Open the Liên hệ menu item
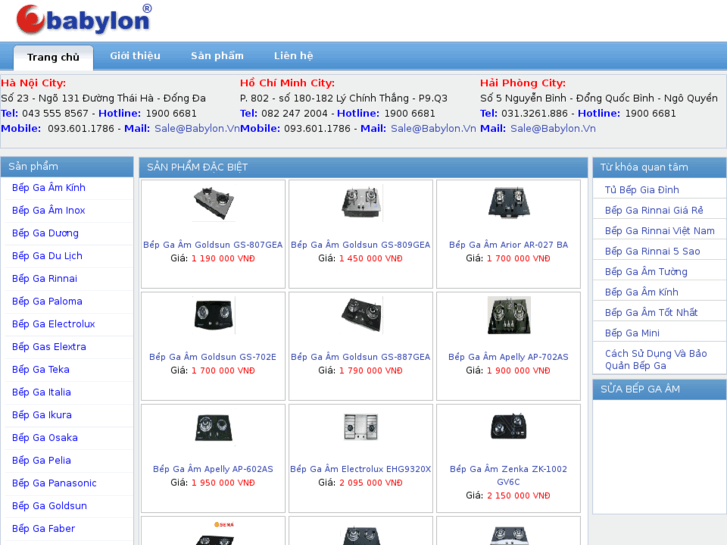The width and height of the screenshot is (727, 545). point(293,56)
